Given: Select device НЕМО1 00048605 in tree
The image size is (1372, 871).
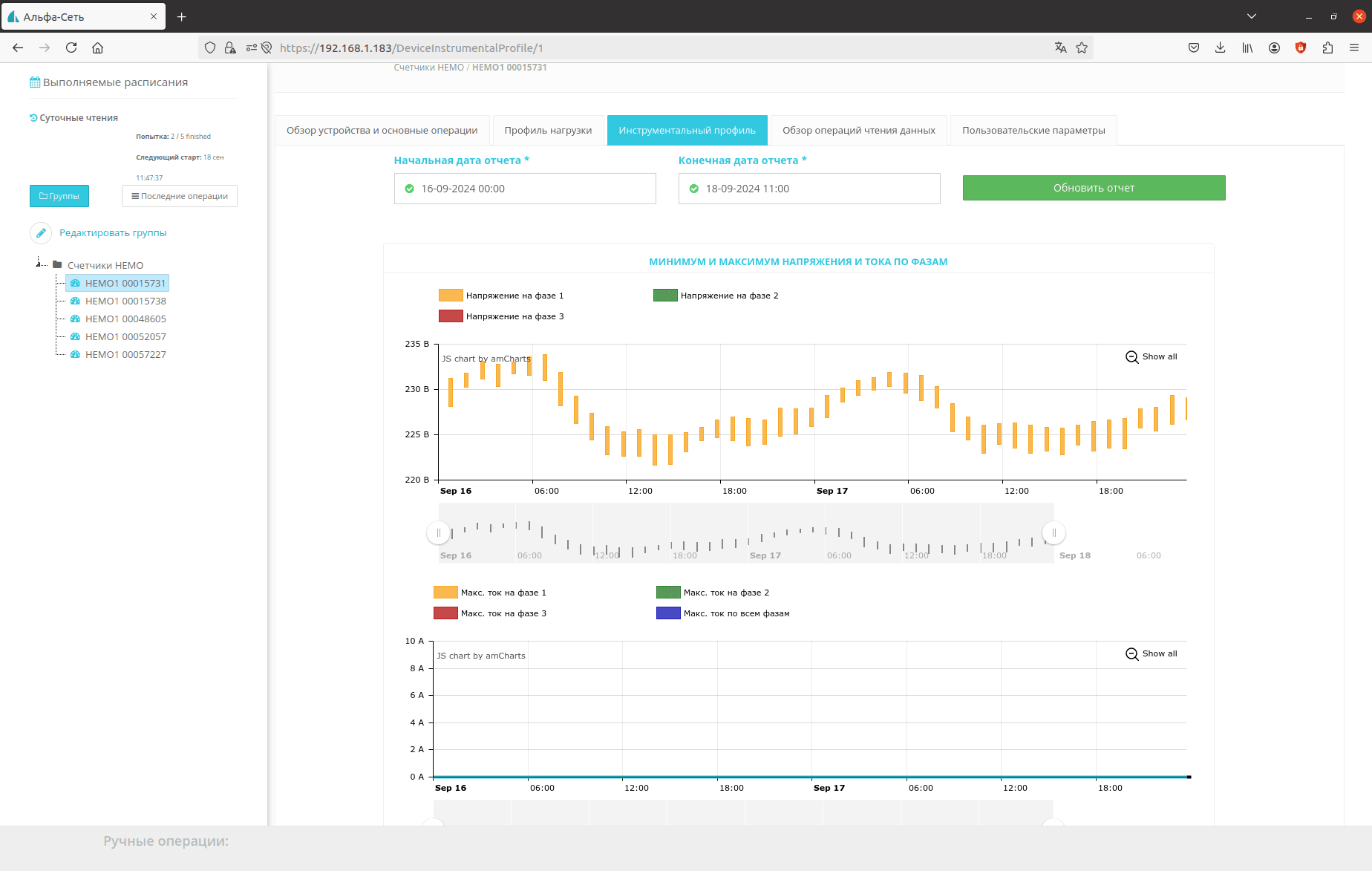Looking at the screenshot, I should tap(125, 319).
